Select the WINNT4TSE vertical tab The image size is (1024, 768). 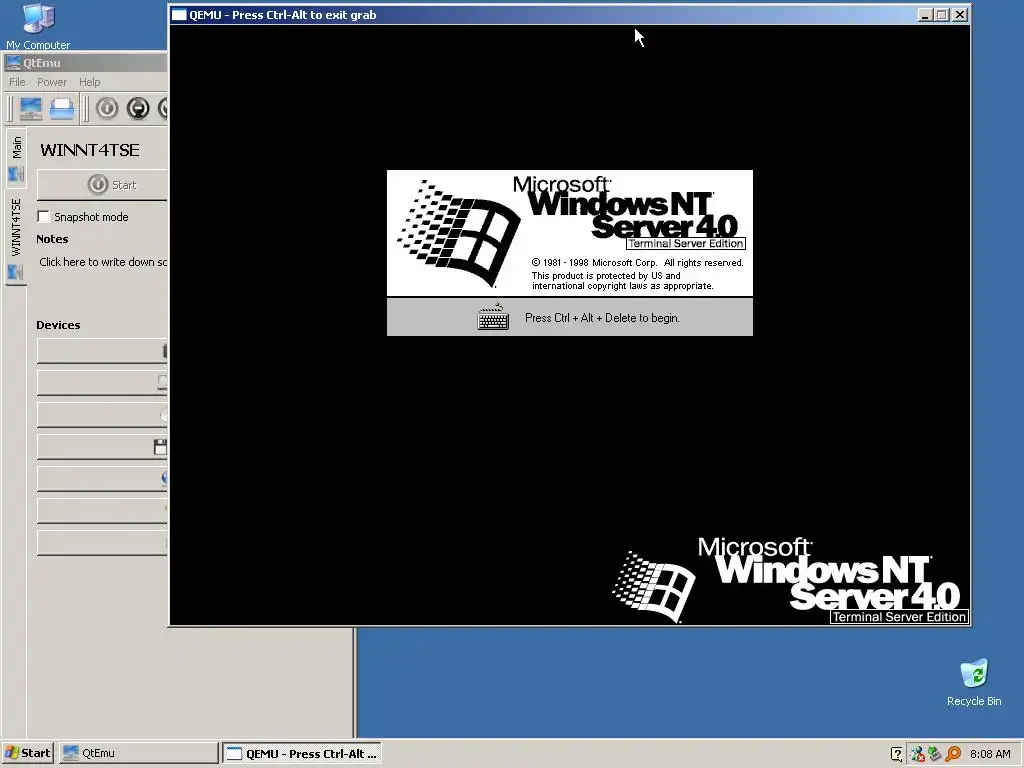pos(16,238)
